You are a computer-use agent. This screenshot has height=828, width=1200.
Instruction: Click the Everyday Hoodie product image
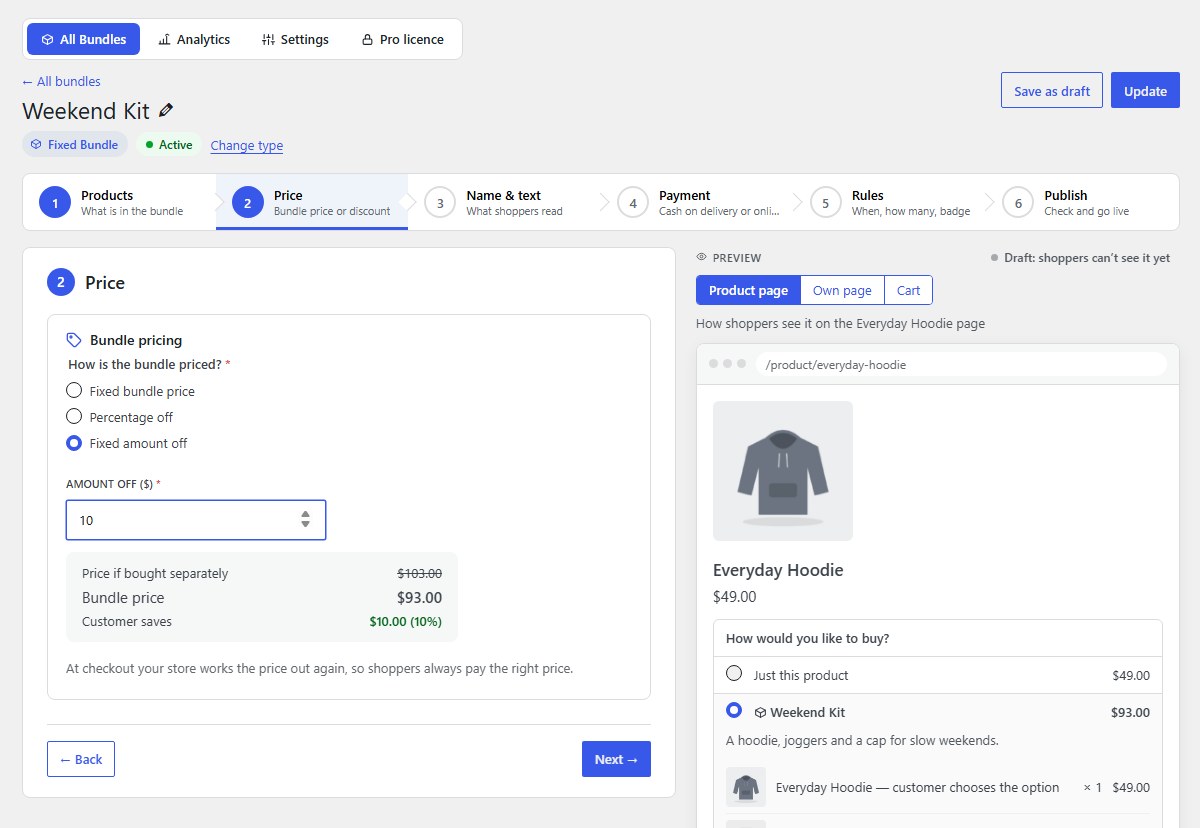[x=783, y=471]
